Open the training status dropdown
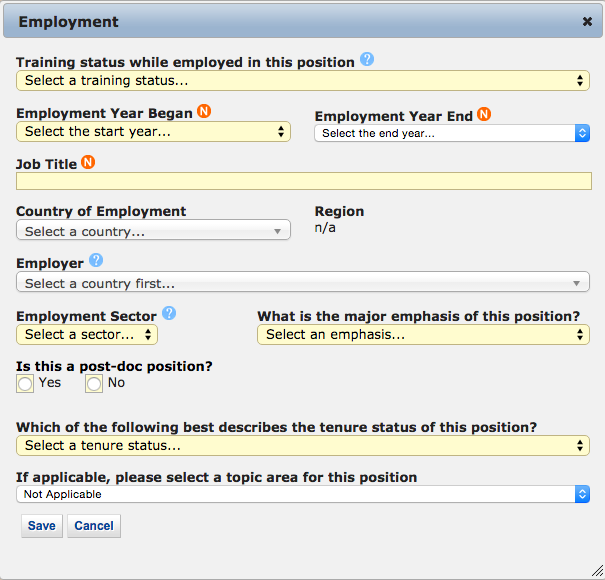The image size is (605, 580). click(x=303, y=80)
